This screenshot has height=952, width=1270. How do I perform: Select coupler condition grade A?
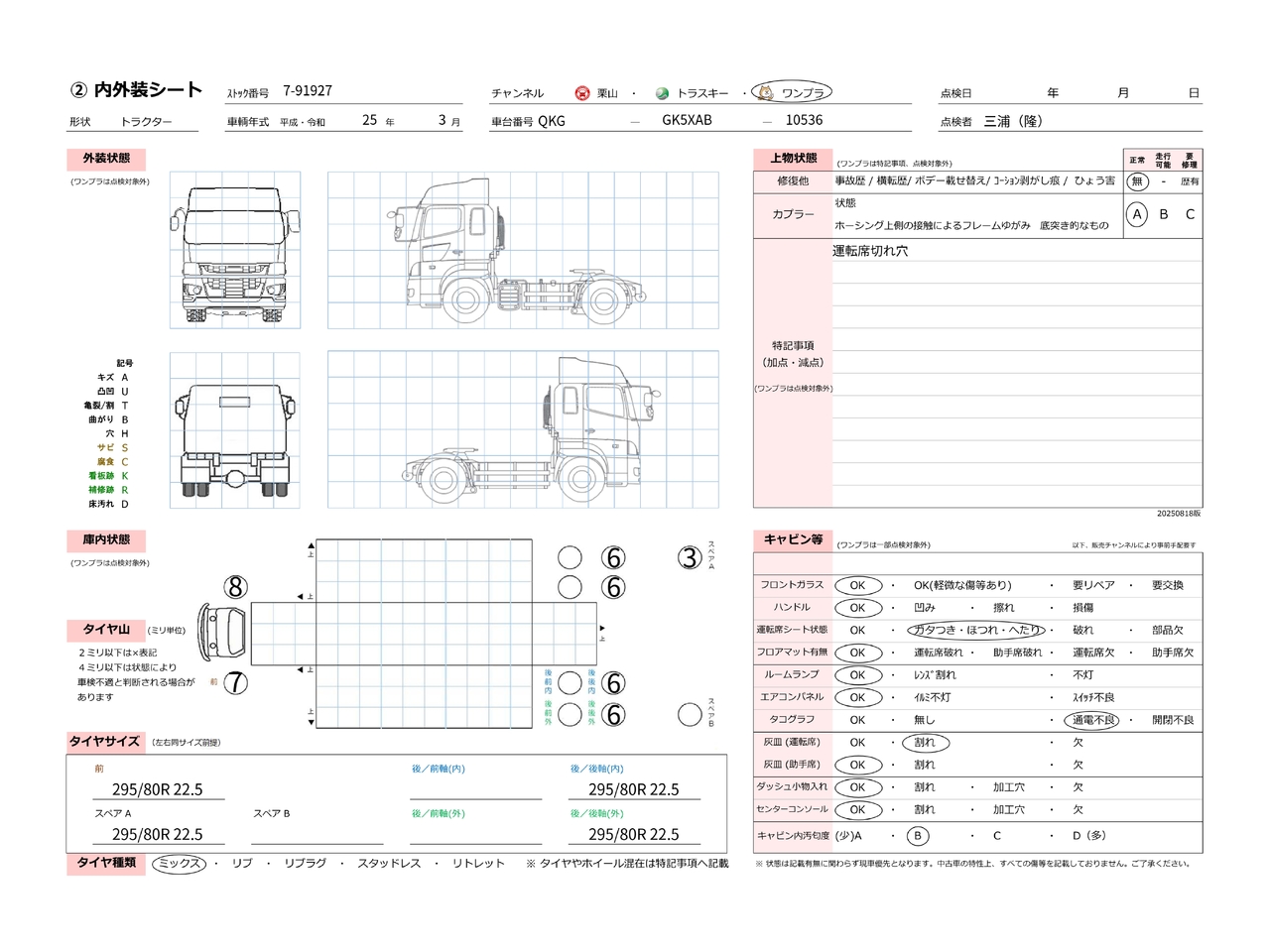(x=1137, y=214)
